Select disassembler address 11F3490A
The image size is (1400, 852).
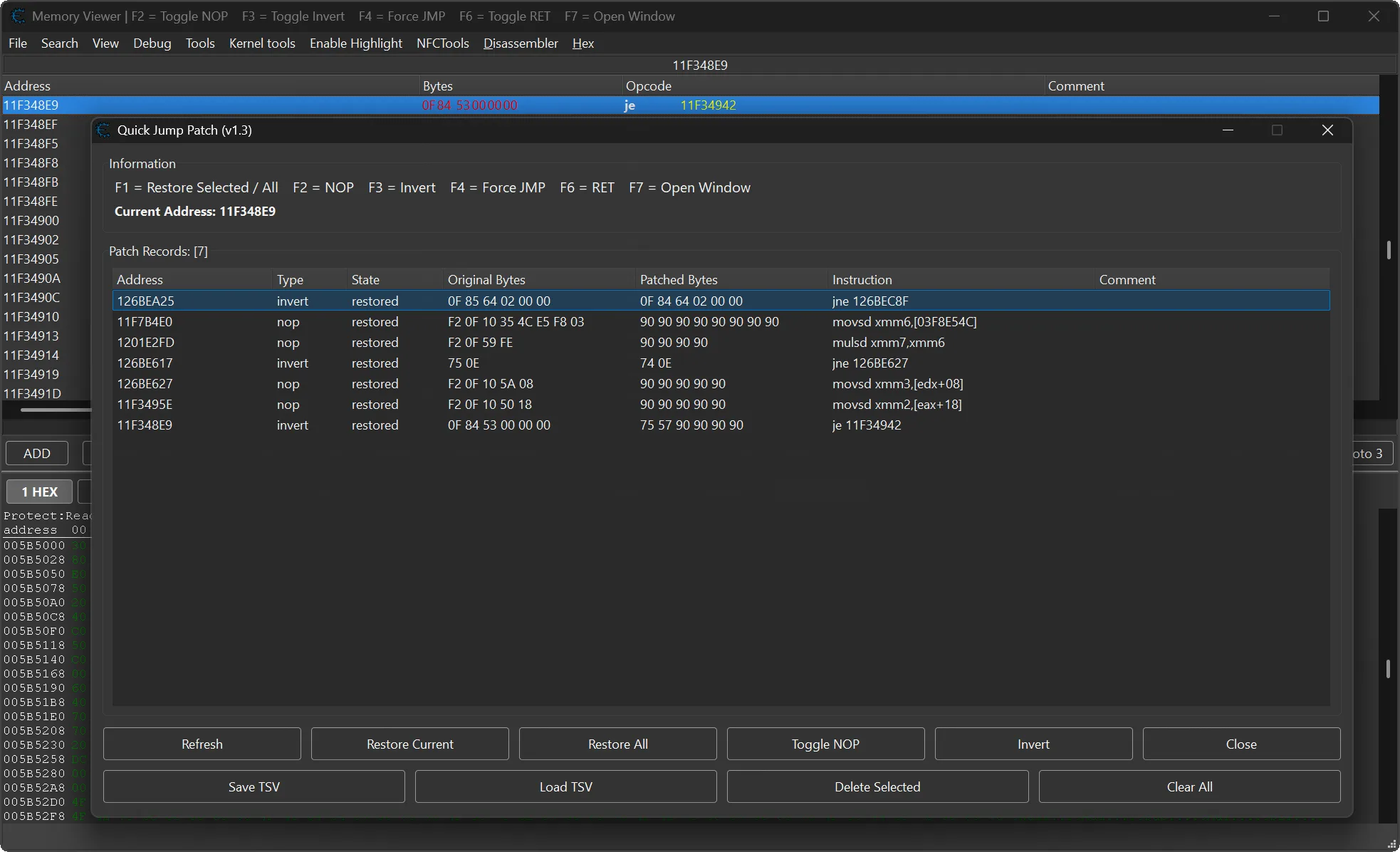point(32,278)
